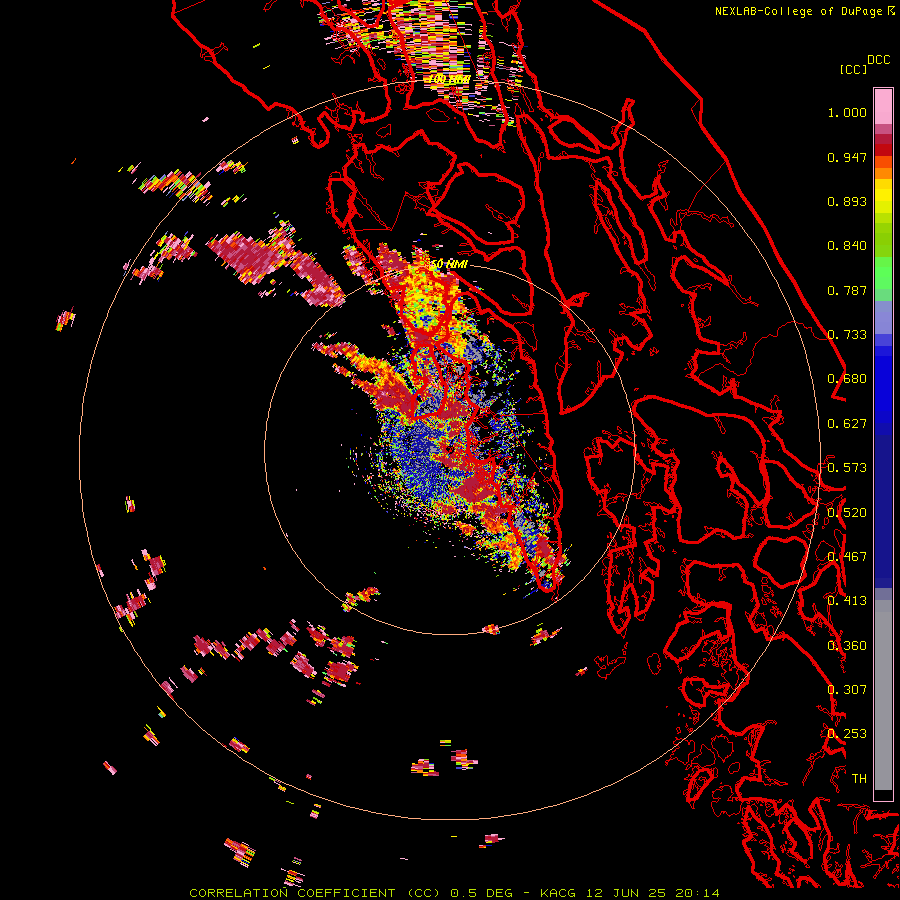Screen dimensions: 900x900
Task: Click the 0.573 scale value
Action: (847, 468)
